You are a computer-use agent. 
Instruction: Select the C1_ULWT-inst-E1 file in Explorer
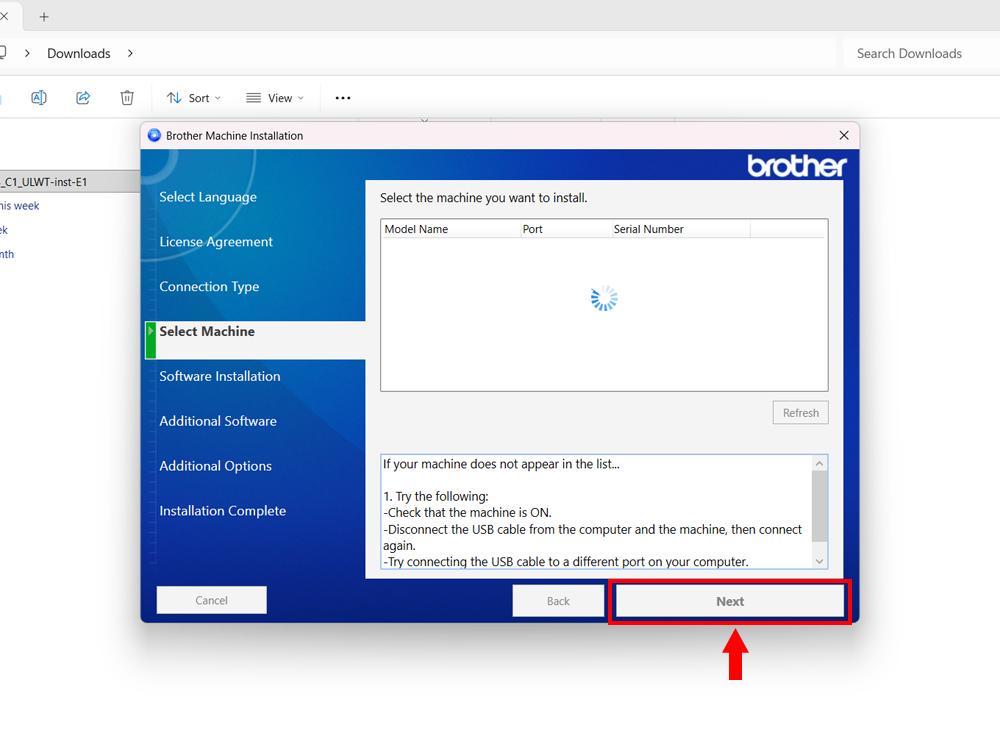[x=70, y=182]
